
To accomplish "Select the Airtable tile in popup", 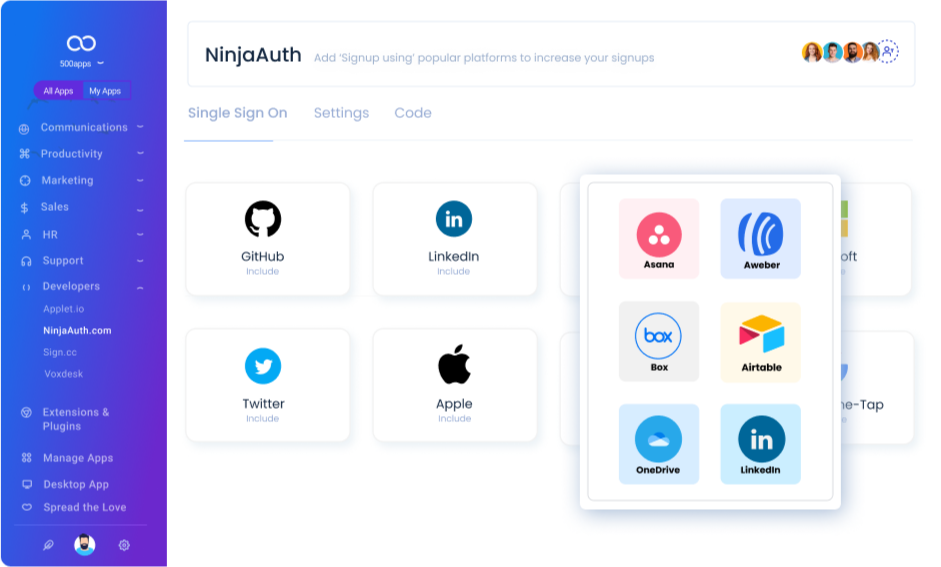I will (x=760, y=341).
